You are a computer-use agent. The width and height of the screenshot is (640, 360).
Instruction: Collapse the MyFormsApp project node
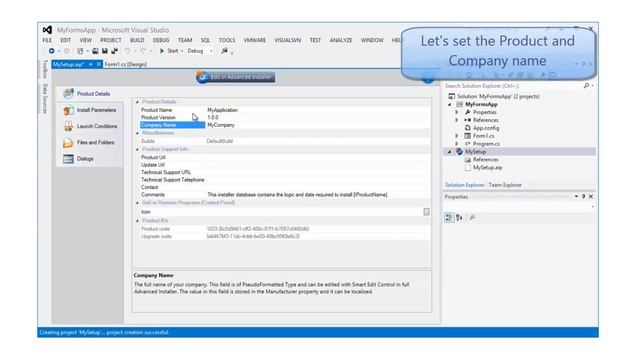450,104
